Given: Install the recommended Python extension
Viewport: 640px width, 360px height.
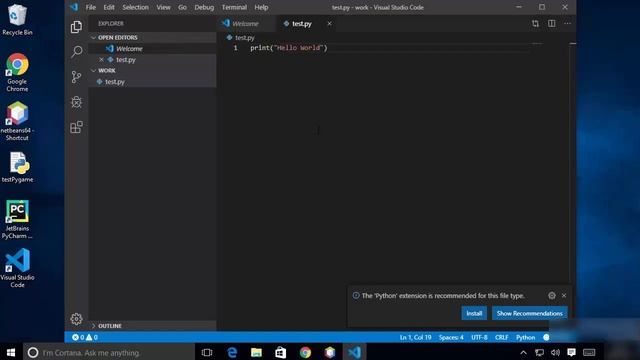Looking at the screenshot, I should tap(474, 313).
